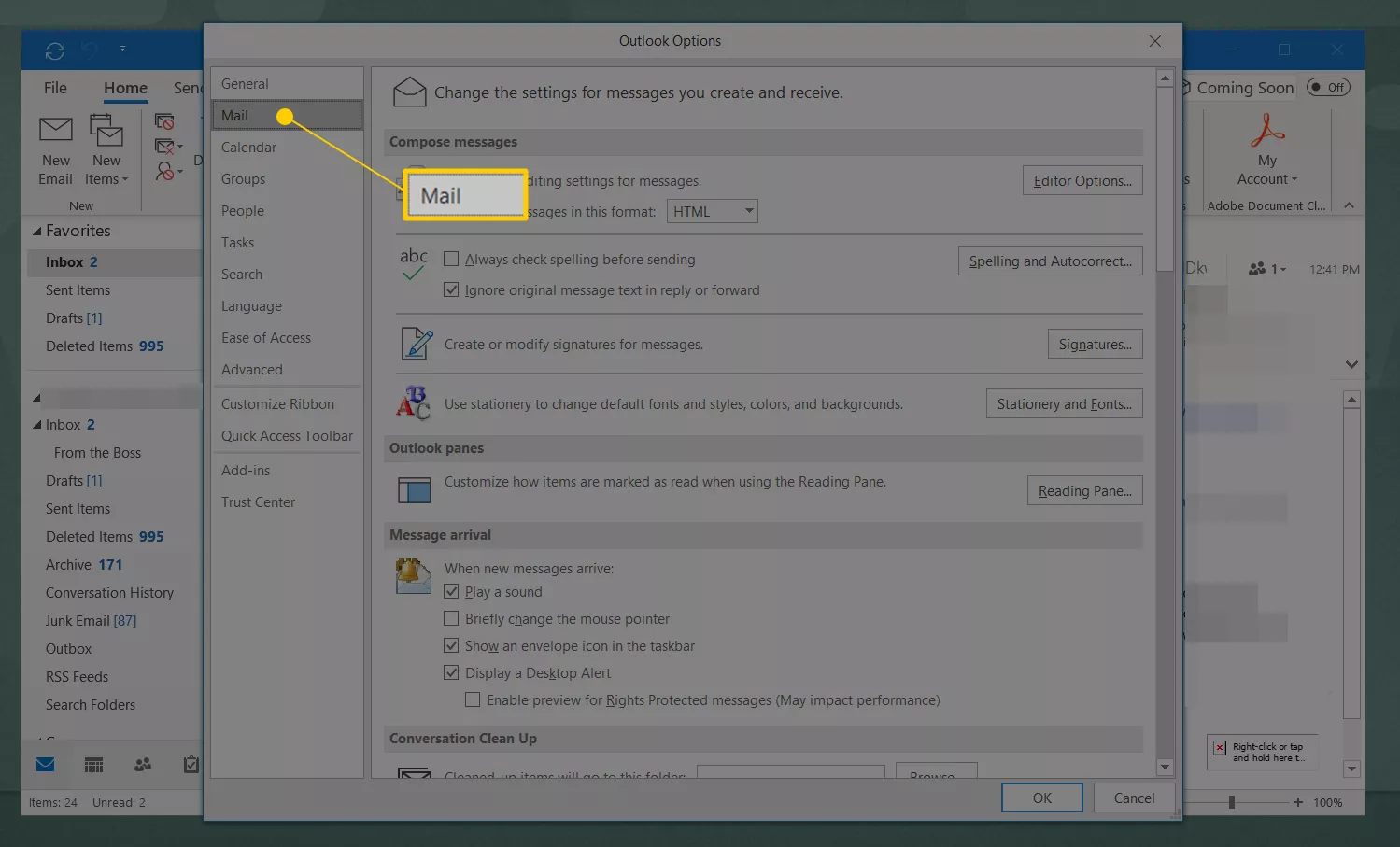Image resolution: width=1400 pixels, height=847 pixels.
Task: Click the options dialog scrollbar down arrow
Action: 1165,768
